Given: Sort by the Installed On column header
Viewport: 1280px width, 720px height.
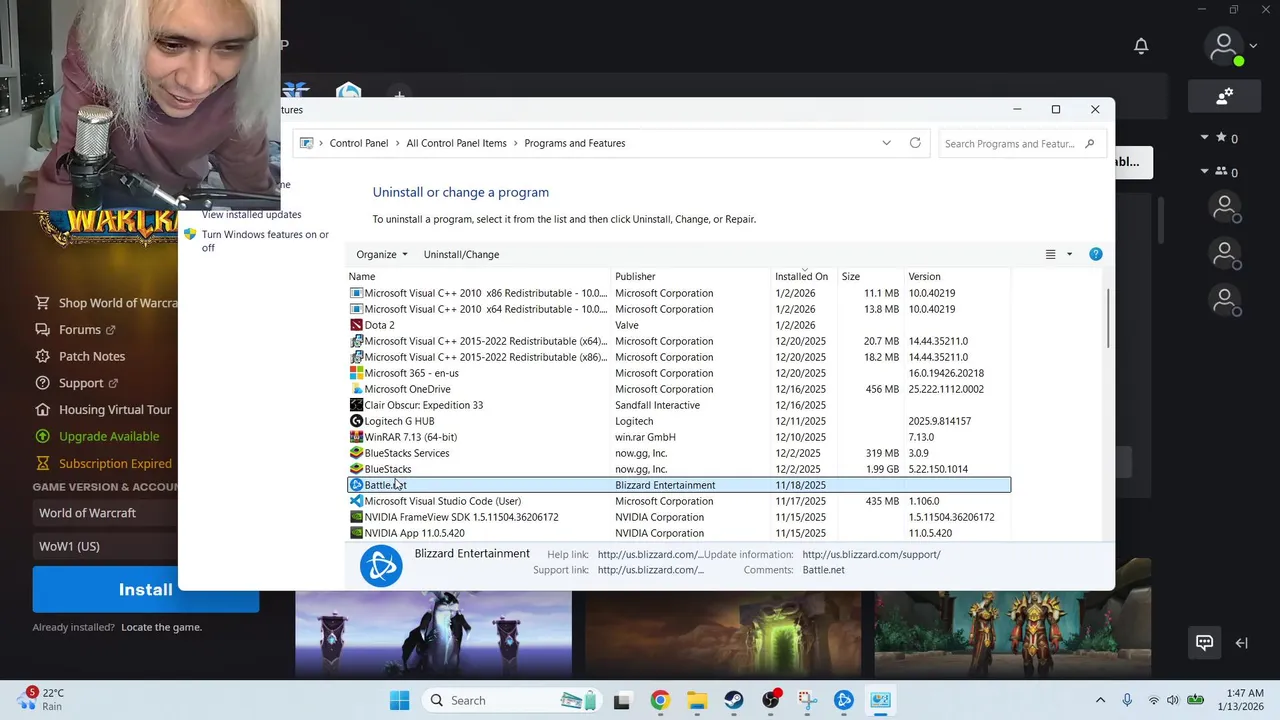Looking at the screenshot, I should pyautogui.click(x=804, y=276).
